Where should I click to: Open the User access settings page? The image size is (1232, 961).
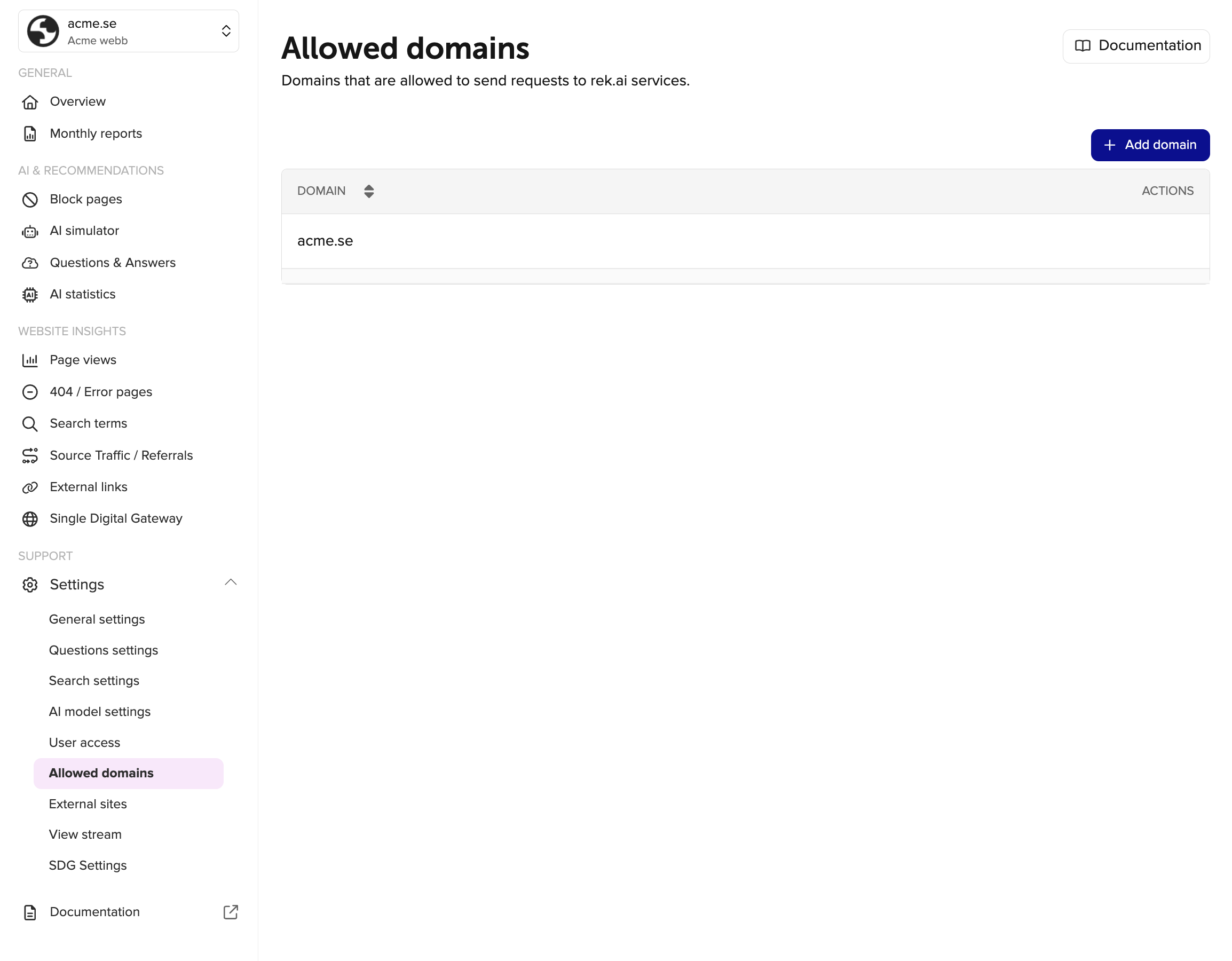coord(85,743)
